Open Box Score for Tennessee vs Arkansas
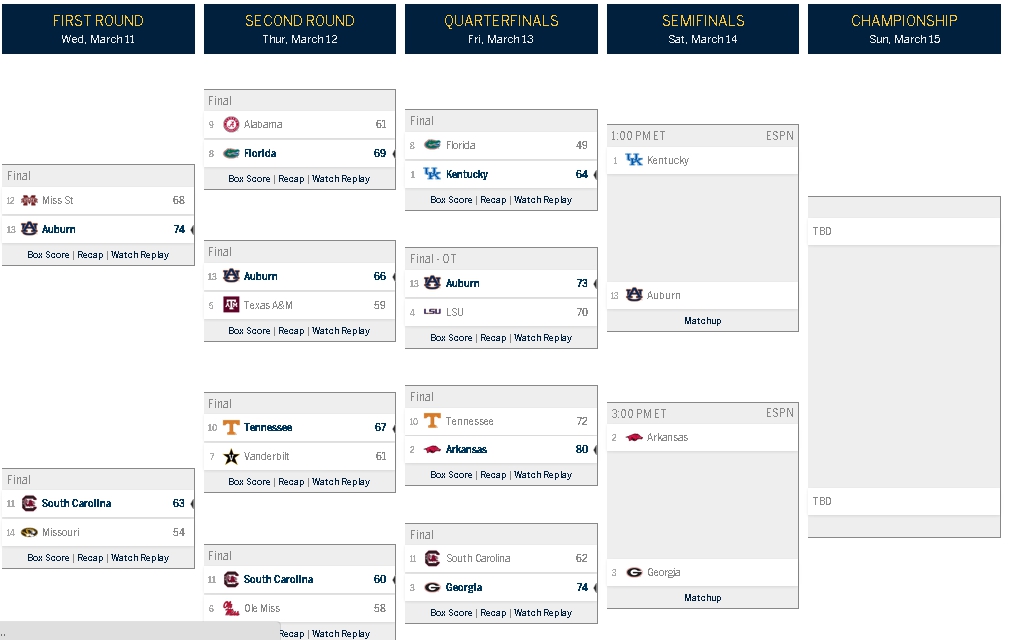Screen dimensions: 1014x640 click(451, 475)
